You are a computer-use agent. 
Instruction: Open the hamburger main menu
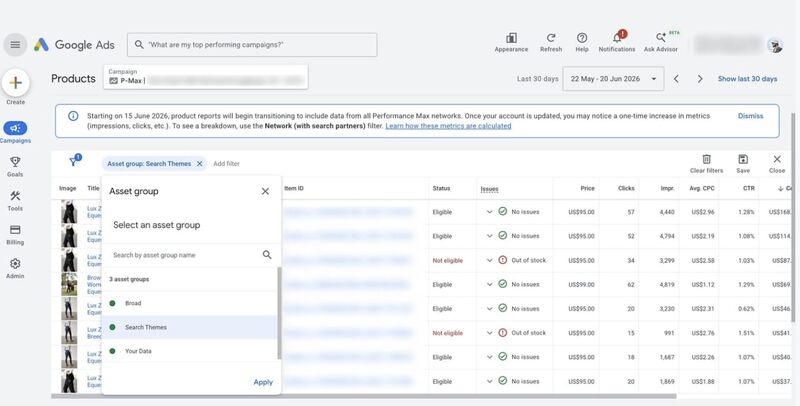[x=15, y=45]
